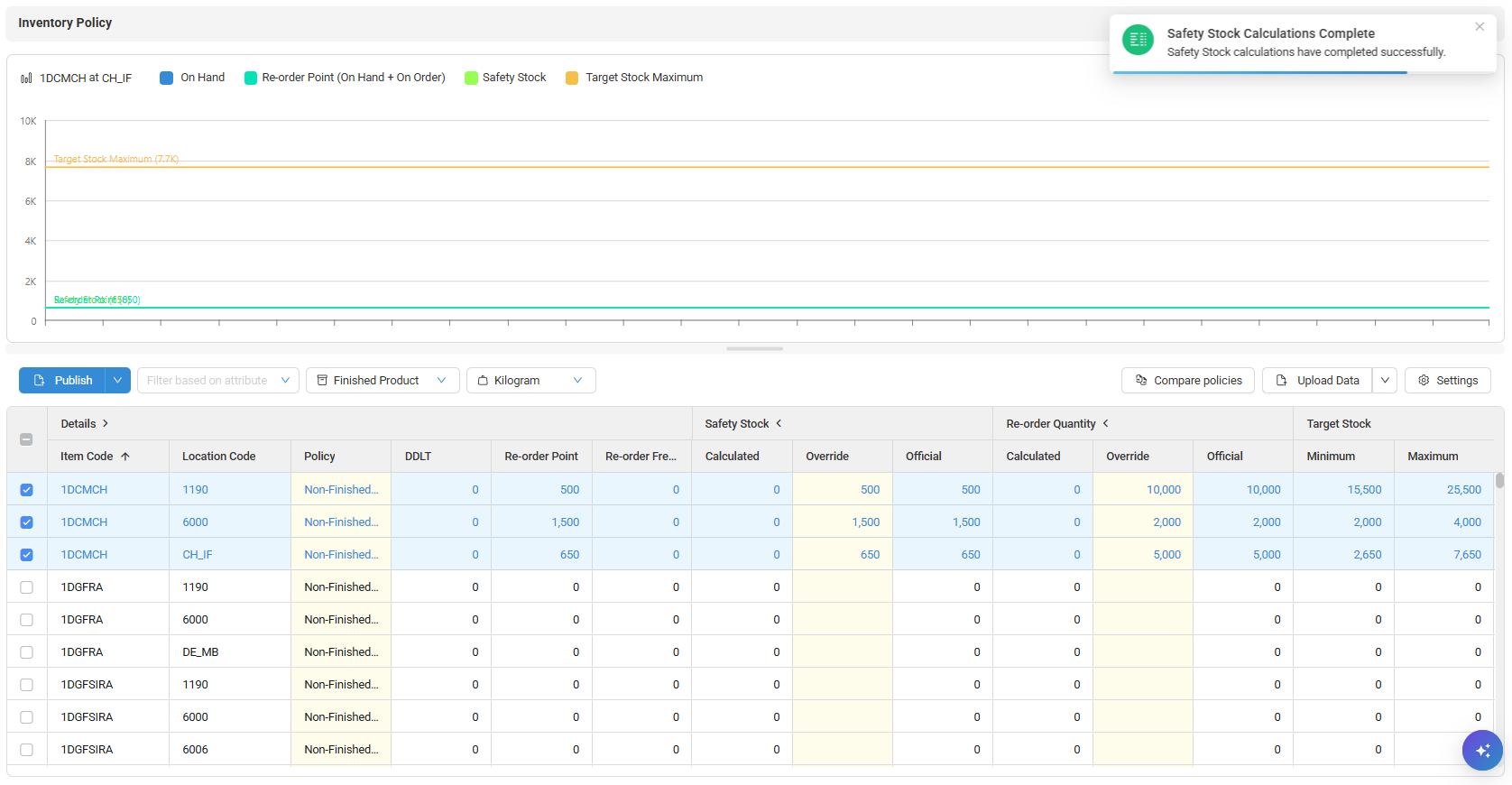Uncheck the 1DCMCH CH_IF row checkbox
This screenshot has width=1512, height=785.
point(26,555)
